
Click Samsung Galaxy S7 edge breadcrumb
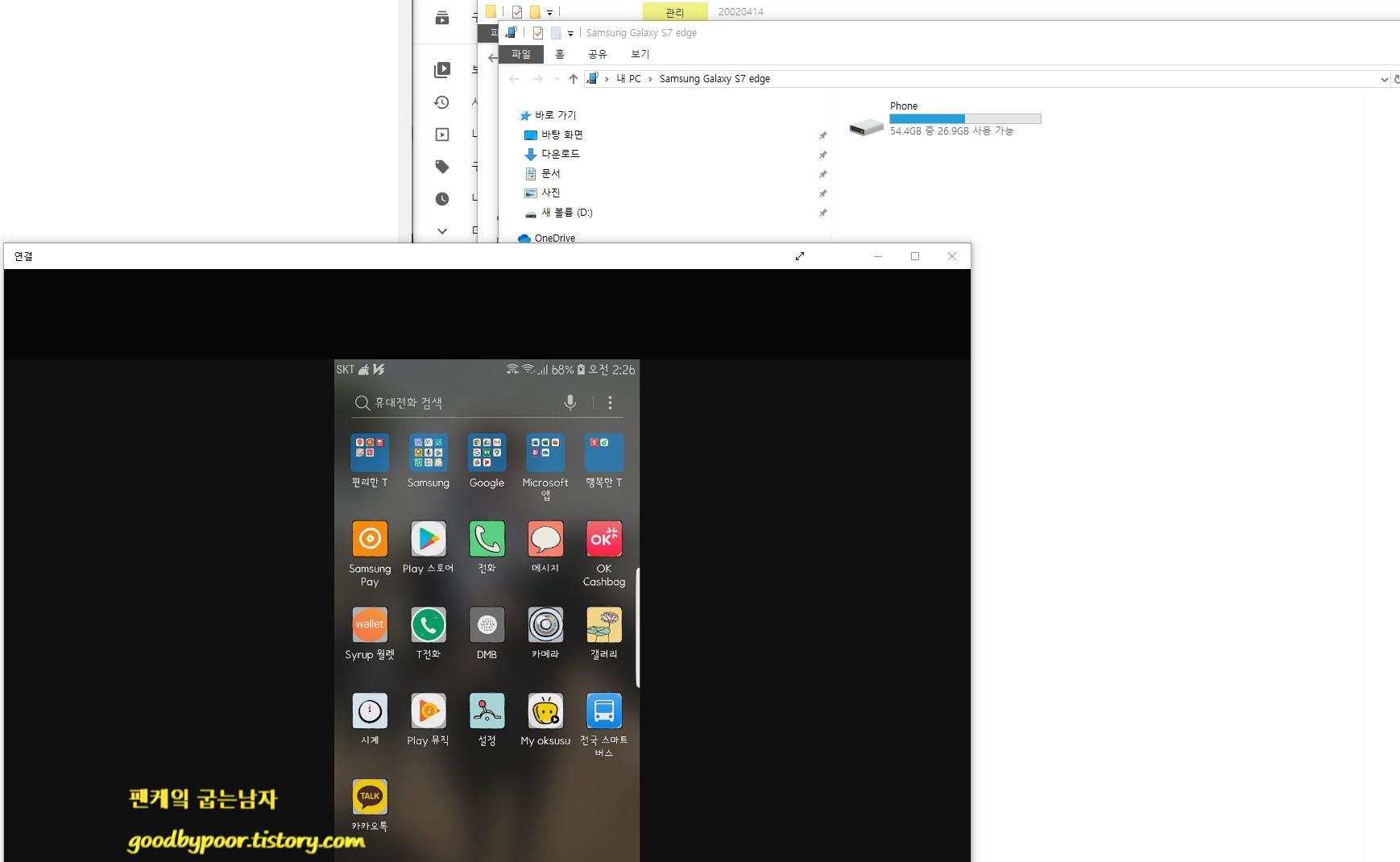pyautogui.click(x=714, y=79)
